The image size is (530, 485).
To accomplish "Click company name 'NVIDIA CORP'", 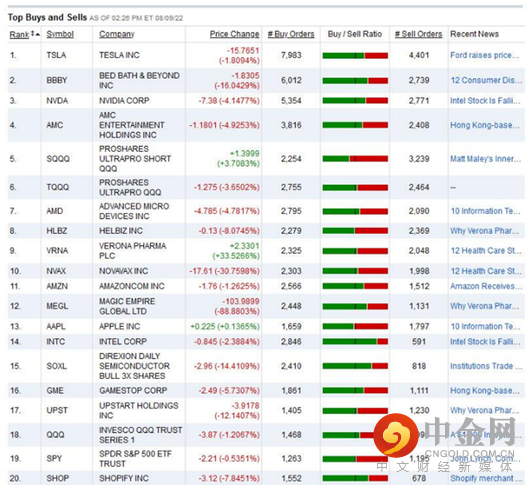I will [124, 100].
